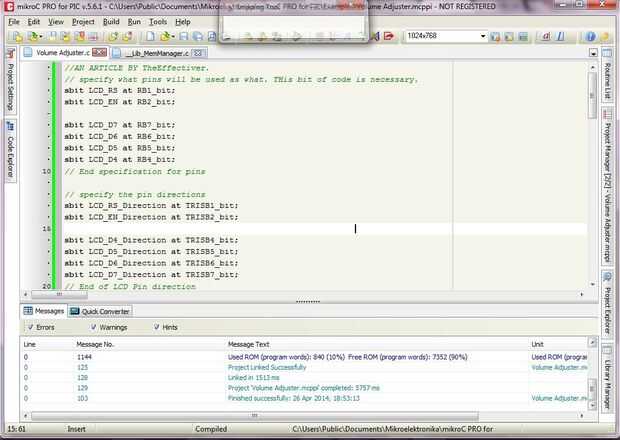
Task: Open the Help menu
Action: point(183,22)
